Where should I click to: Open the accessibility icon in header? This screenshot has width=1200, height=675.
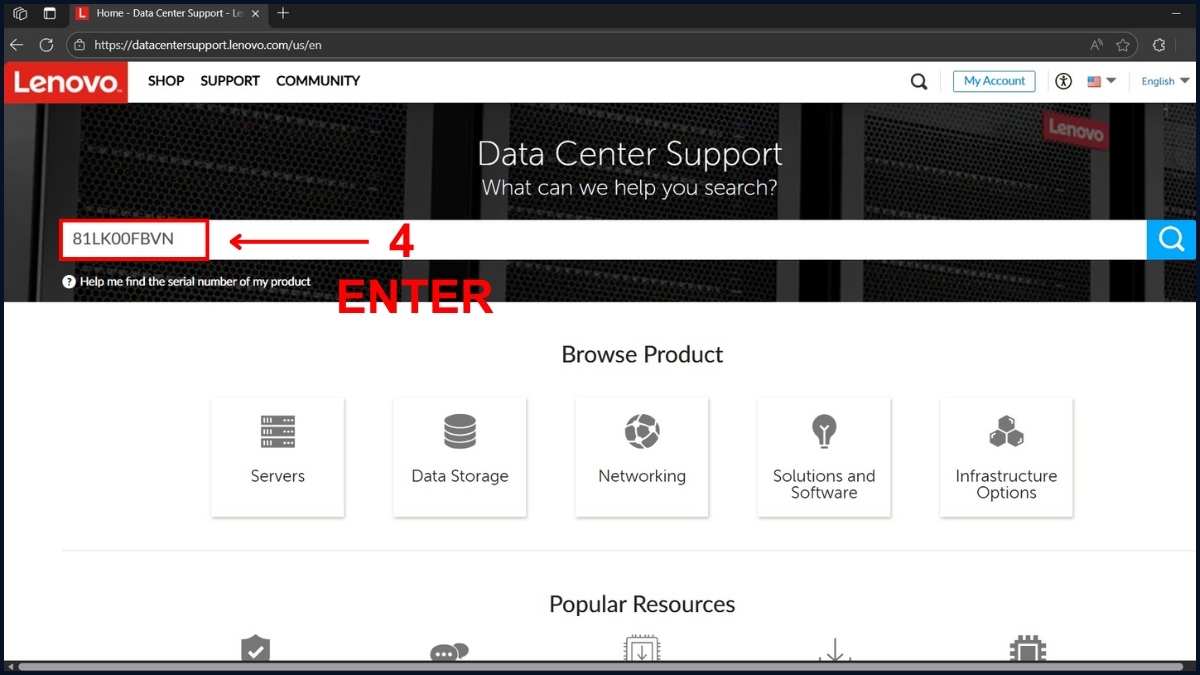(1064, 82)
